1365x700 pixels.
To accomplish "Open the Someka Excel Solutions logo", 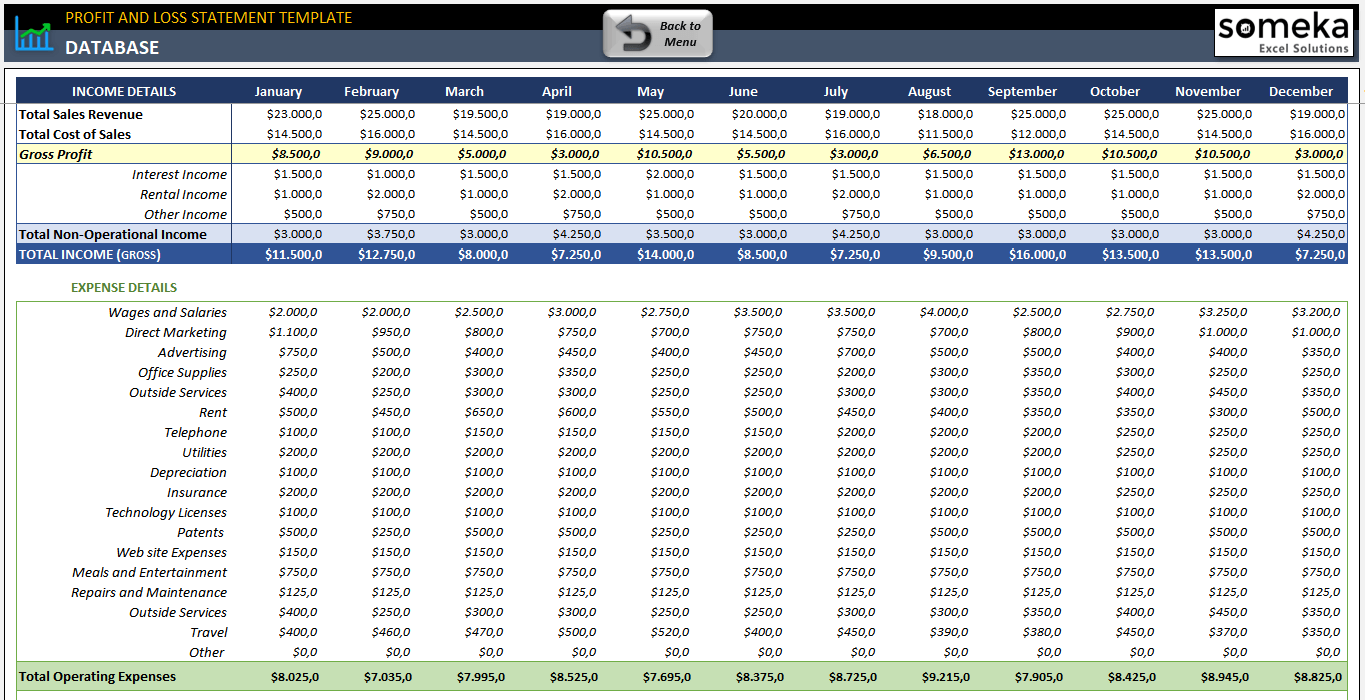I will [x=1284, y=33].
